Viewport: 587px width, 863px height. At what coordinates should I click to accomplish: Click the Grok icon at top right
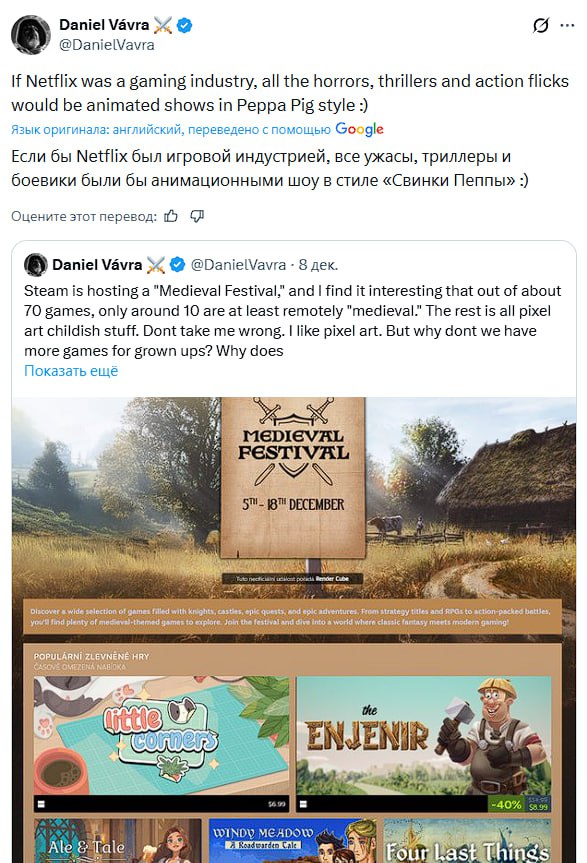[541, 25]
